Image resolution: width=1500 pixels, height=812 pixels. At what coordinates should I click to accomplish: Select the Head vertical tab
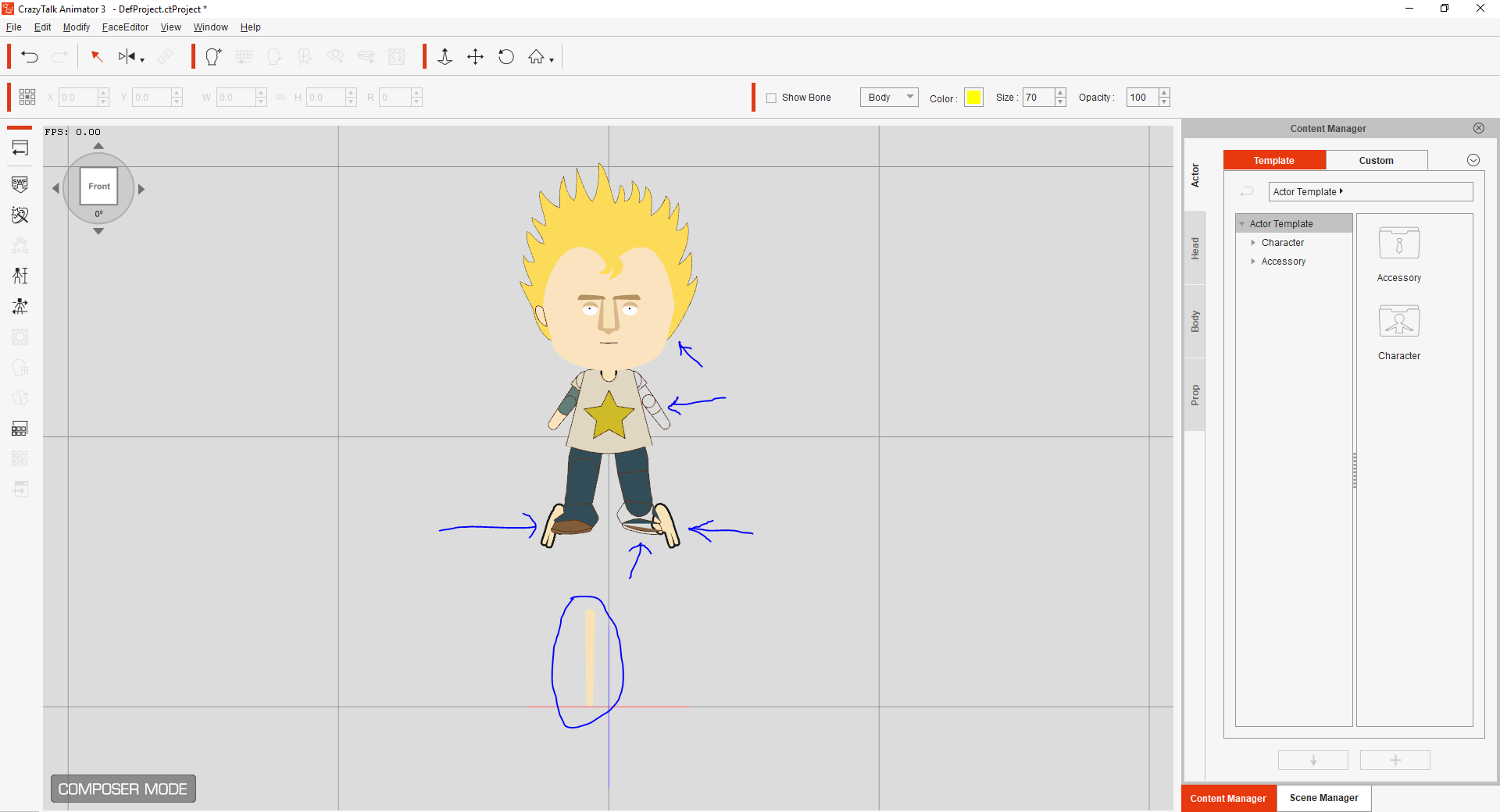(x=1195, y=248)
